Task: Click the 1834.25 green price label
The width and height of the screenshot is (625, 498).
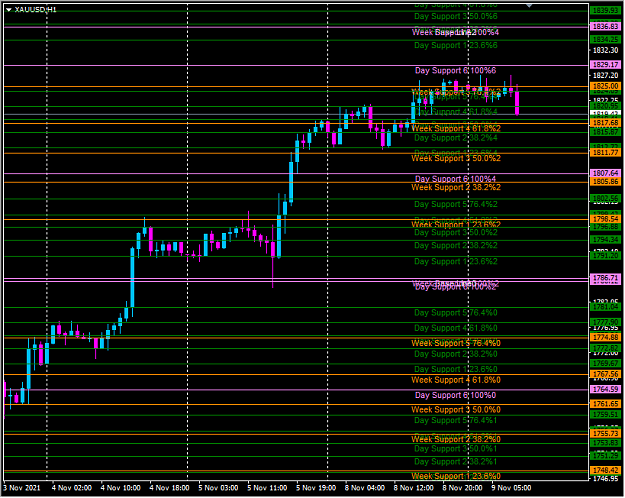Action: (605, 39)
